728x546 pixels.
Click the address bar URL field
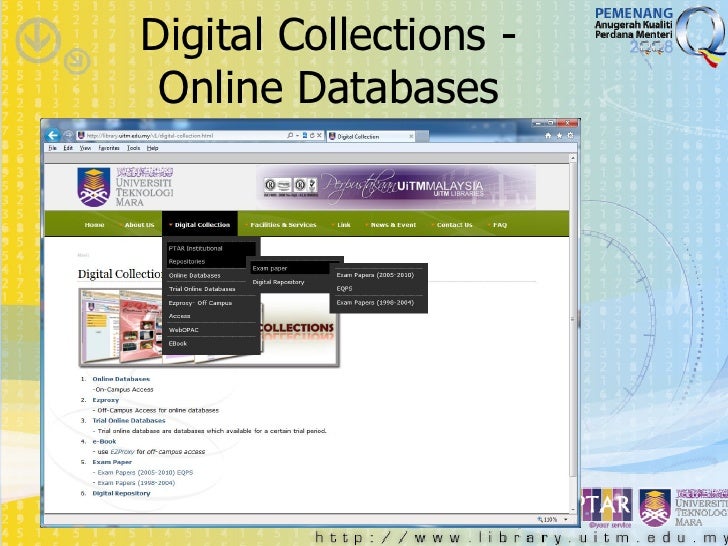[186, 136]
